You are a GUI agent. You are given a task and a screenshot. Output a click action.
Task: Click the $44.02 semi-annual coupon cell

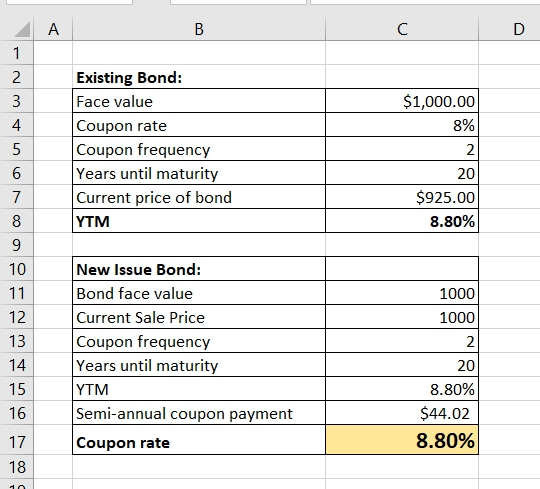[402, 413]
